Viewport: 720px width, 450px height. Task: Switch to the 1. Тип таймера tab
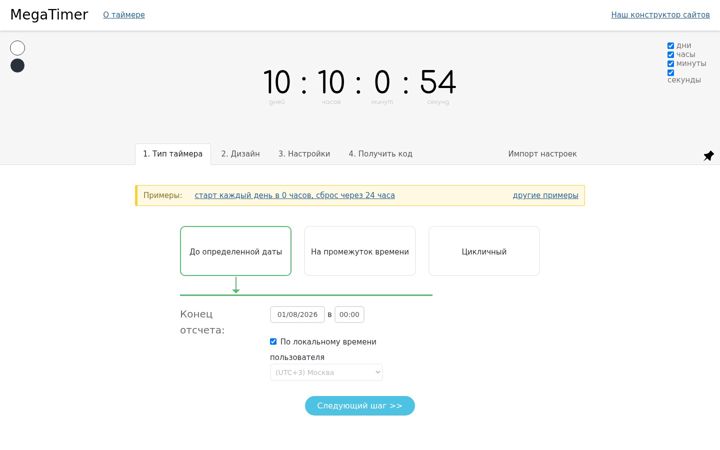[x=173, y=154]
